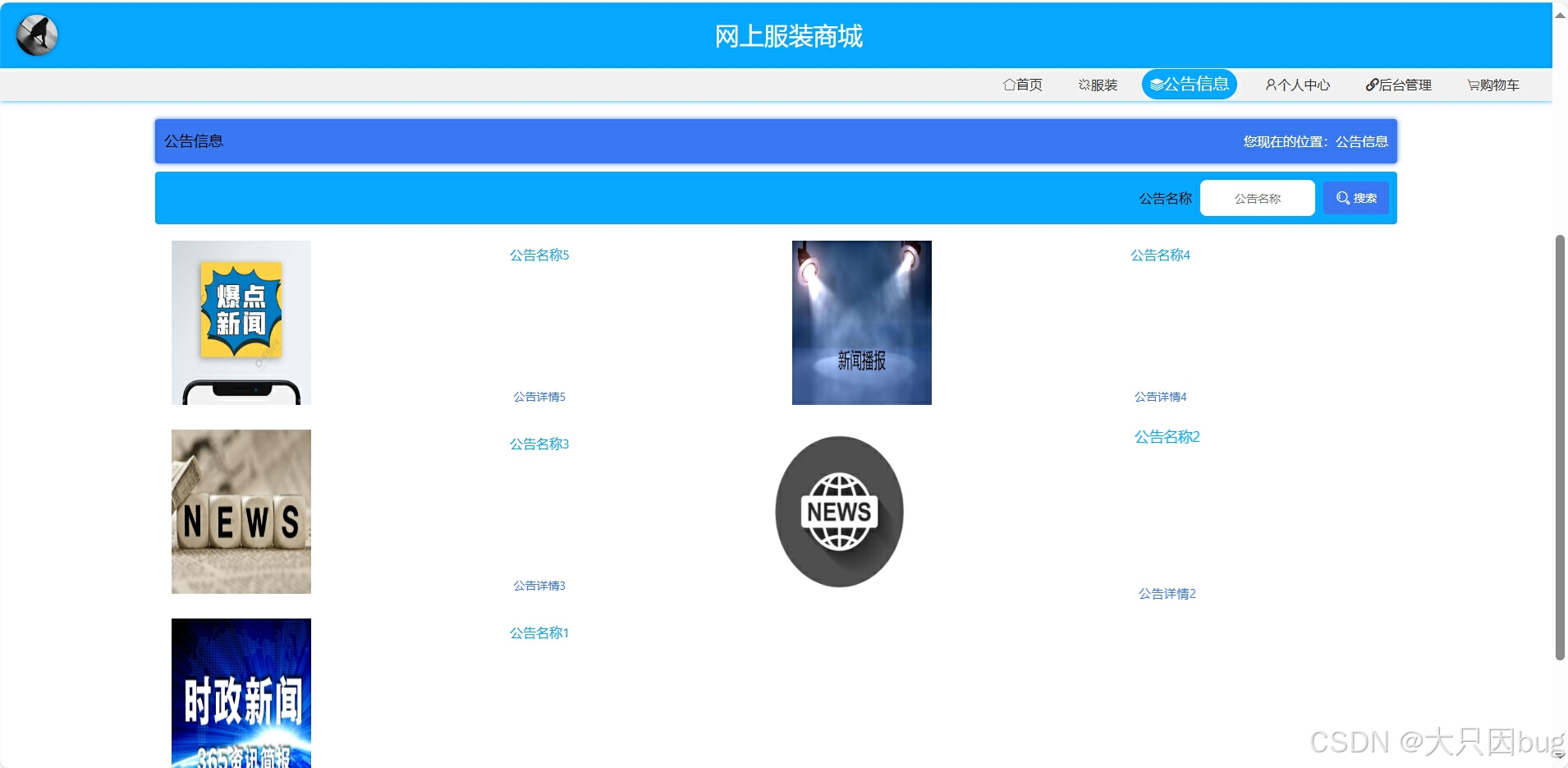Click 公告详情2 detail text

pos(1167,593)
